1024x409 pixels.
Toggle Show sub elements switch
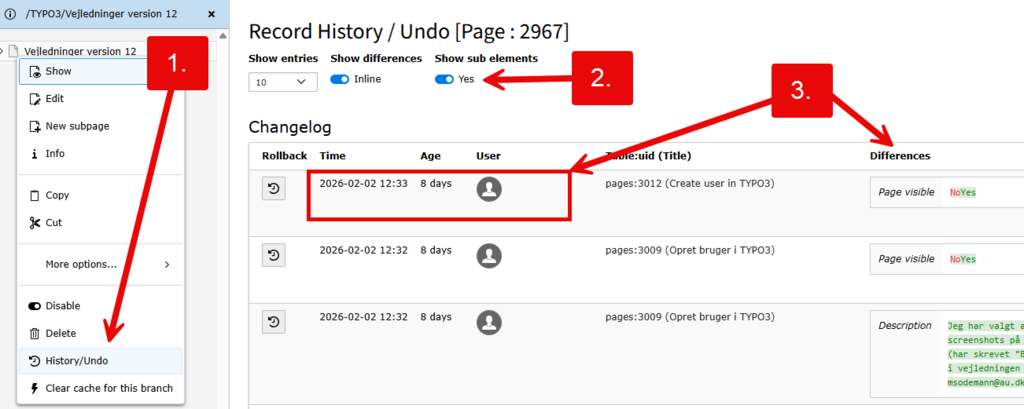[x=444, y=79]
